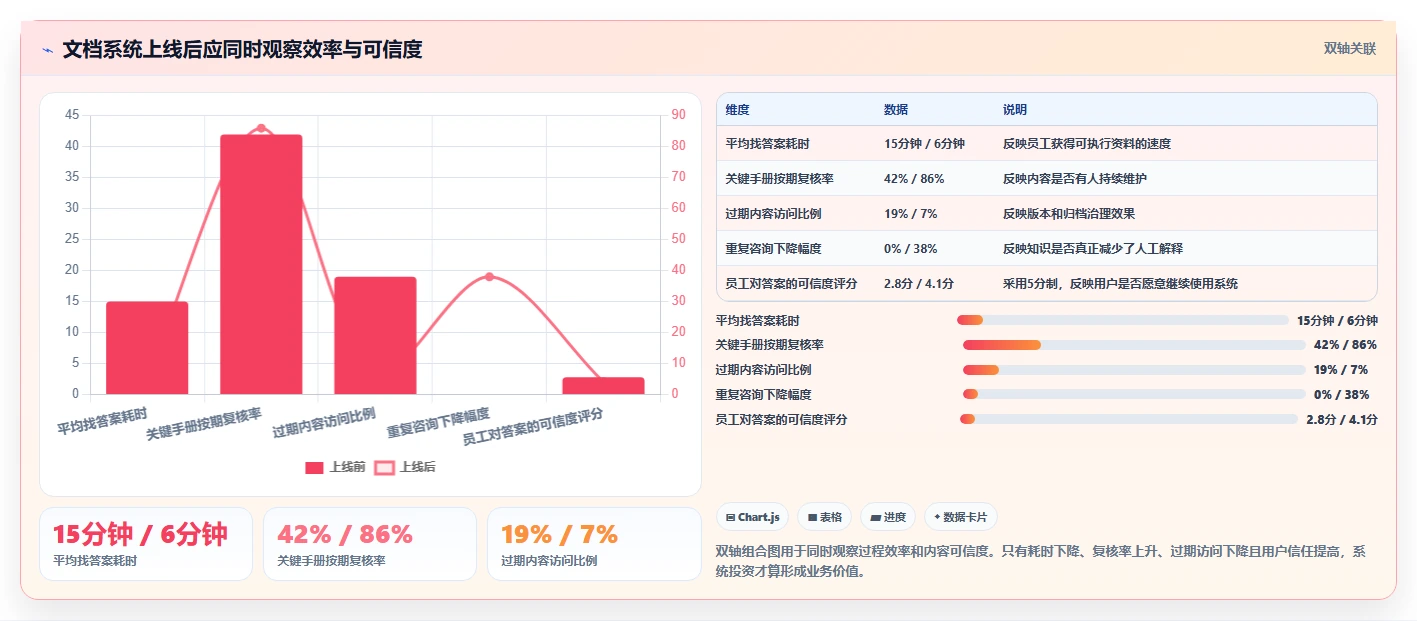The width and height of the screenshot is (1417, 621).
Task: Click description 反映内容是否有人持续维护
Action: [1075, 179]
